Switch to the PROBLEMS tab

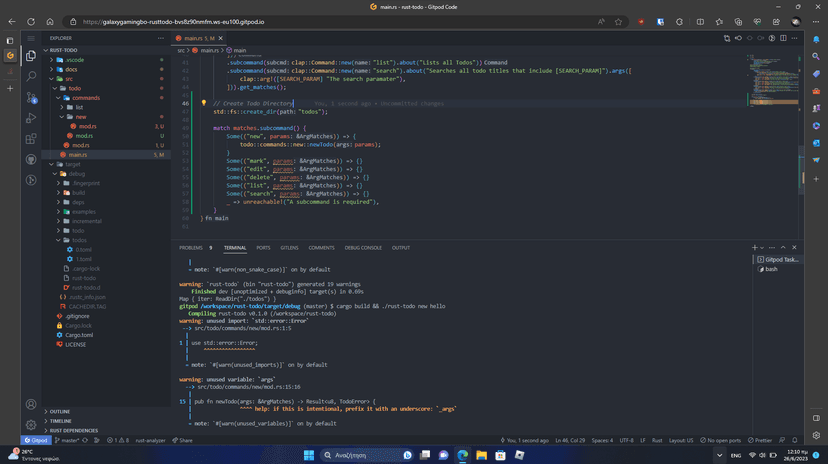tap(190, 247)
